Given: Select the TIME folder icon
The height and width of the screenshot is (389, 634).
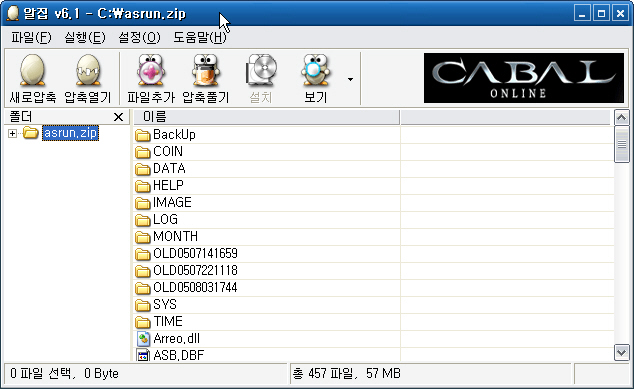Looking at the screenshot, I should pyautogui.click(x=142, y=321).
